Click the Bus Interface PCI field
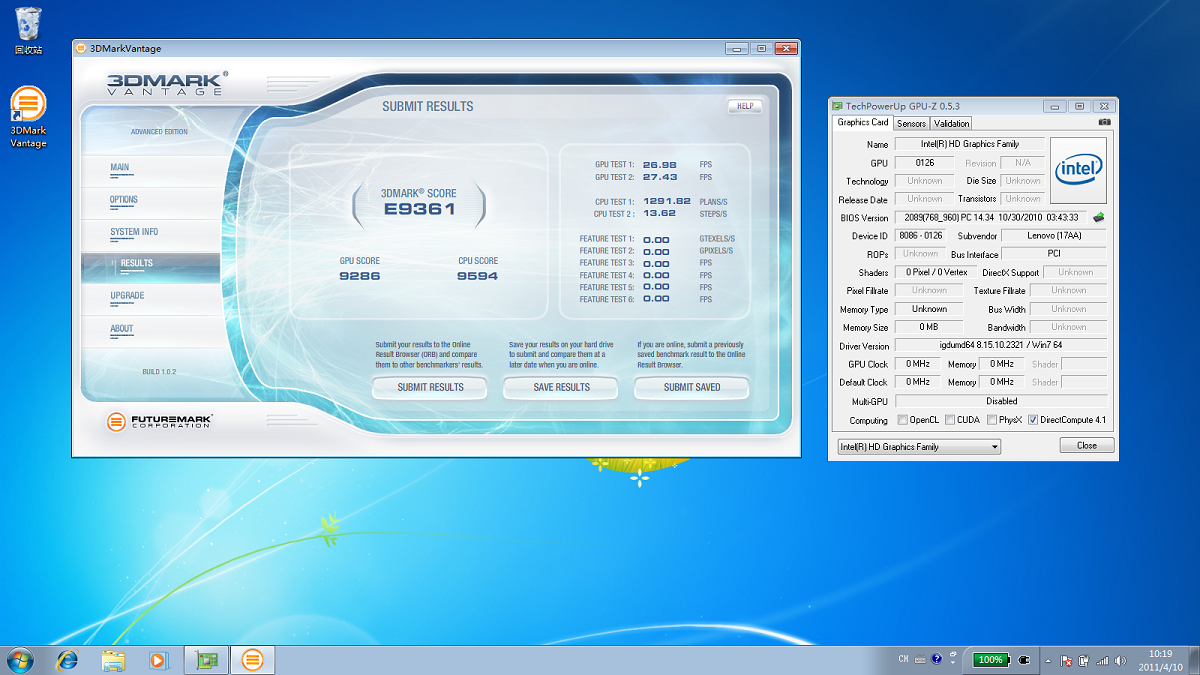Viewport: 1200px width, 675px height. click(1053, 254)
